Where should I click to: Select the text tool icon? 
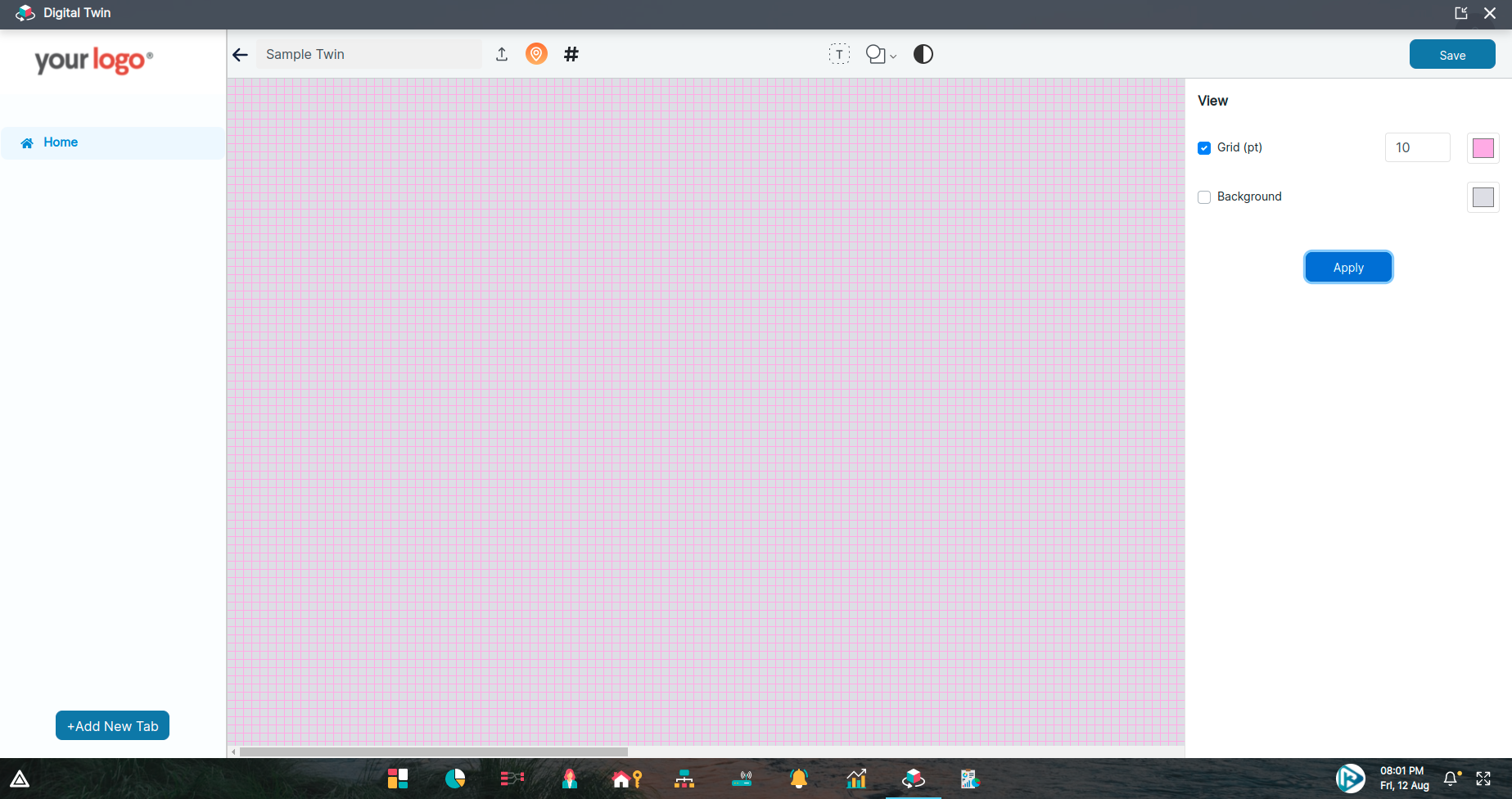coord(839,53)
